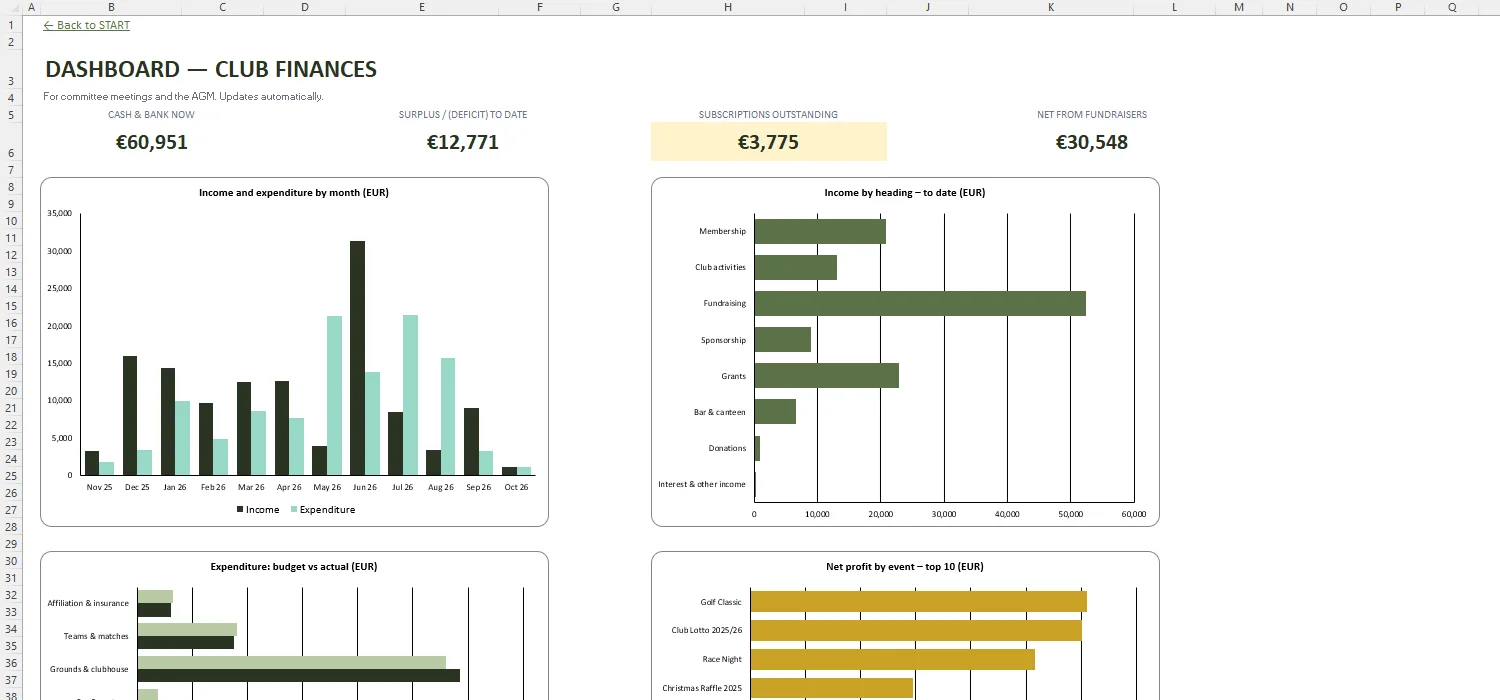Select the Grants bar in income chart
This screenshot has height=700, width=1500.
pyautogui.click(x=827, y=375)
